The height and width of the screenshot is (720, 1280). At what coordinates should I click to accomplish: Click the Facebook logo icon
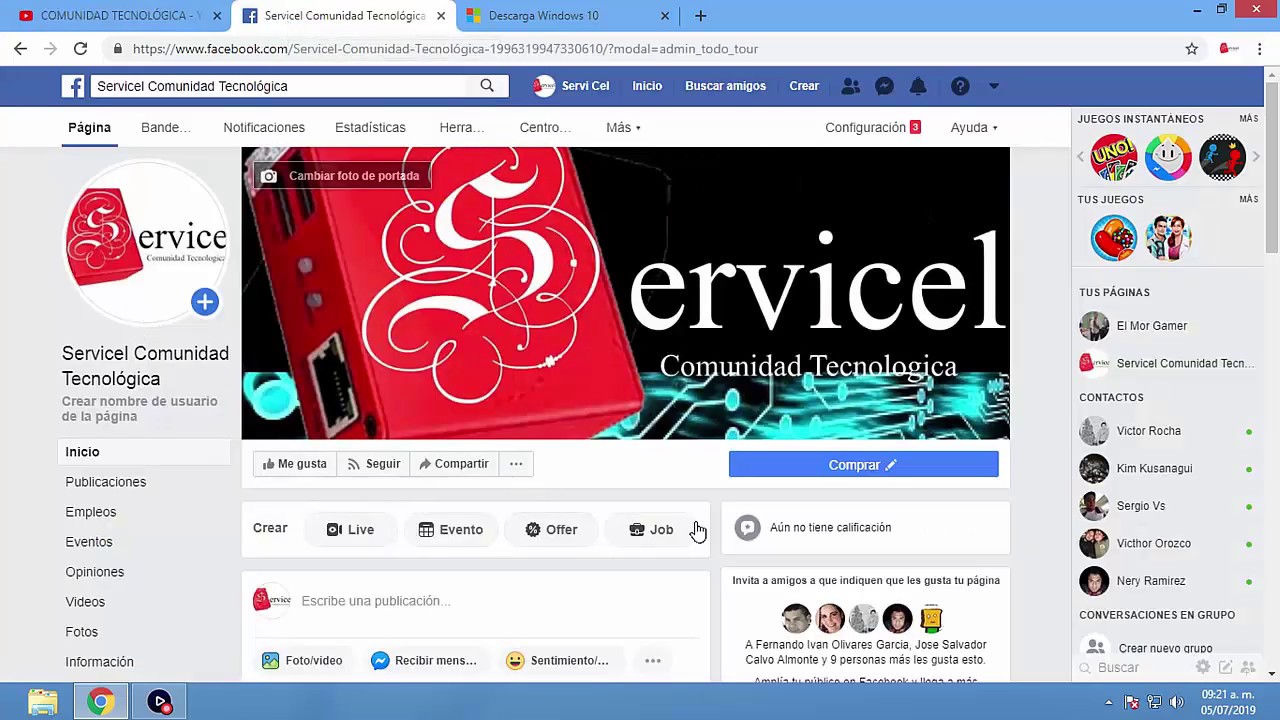pos(73,86)
